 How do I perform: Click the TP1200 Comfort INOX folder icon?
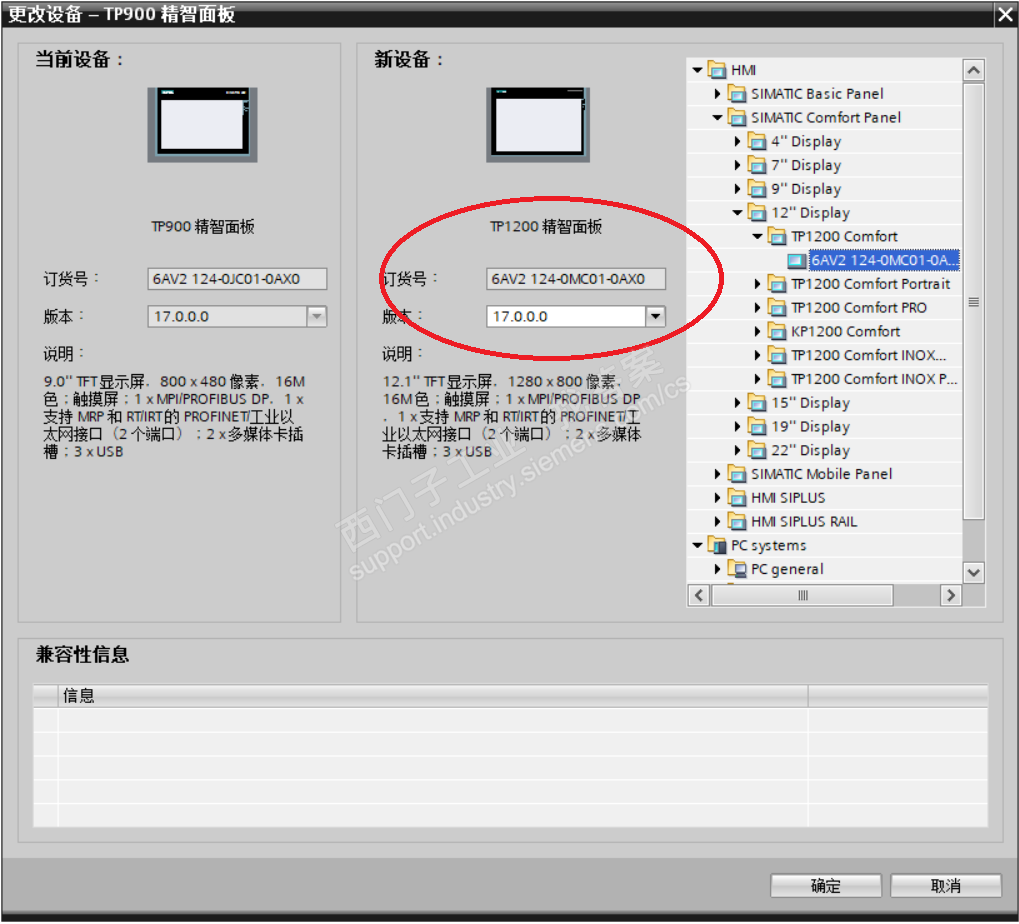(777, 355)
